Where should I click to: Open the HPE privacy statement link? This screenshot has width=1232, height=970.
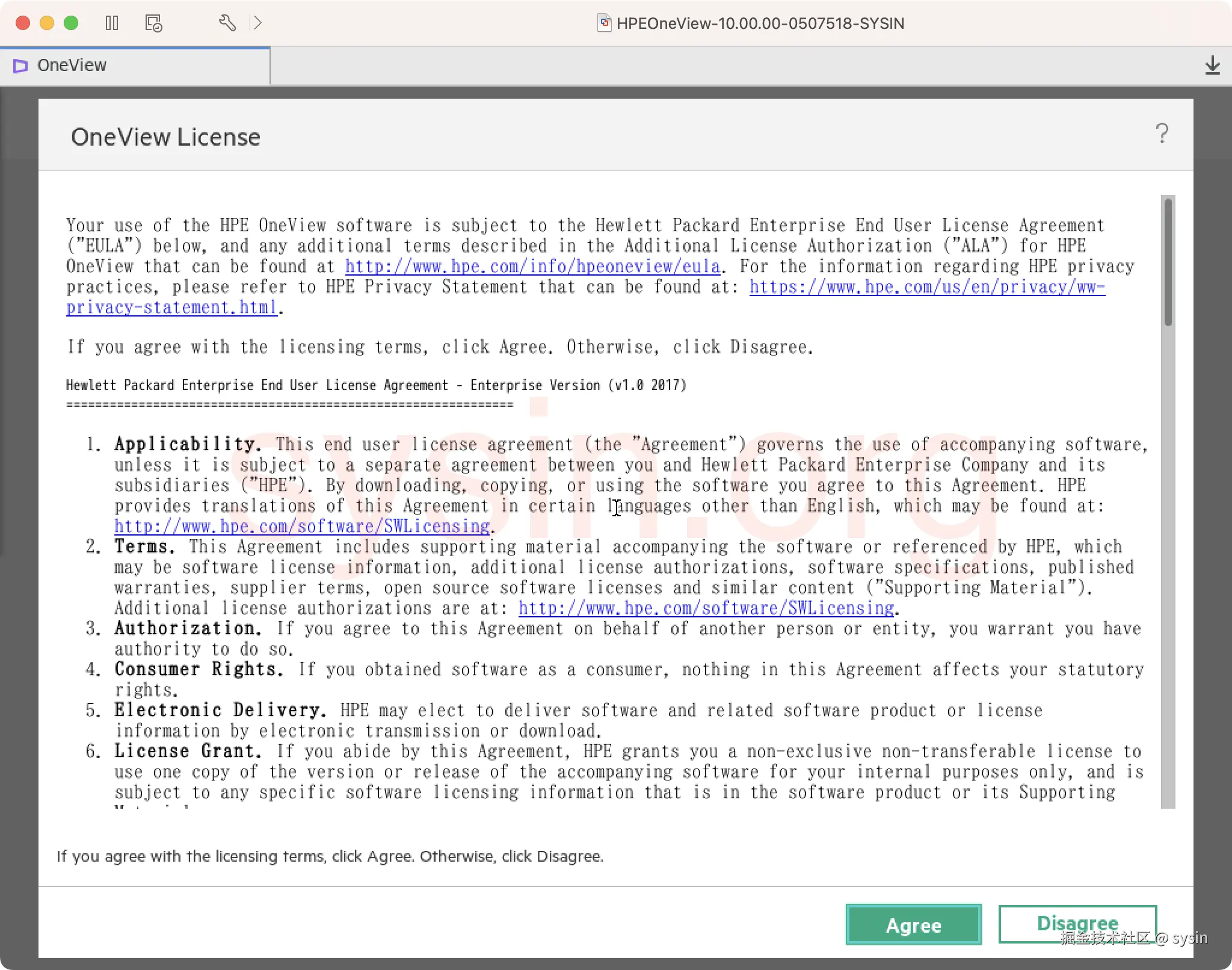click(926, 287)
